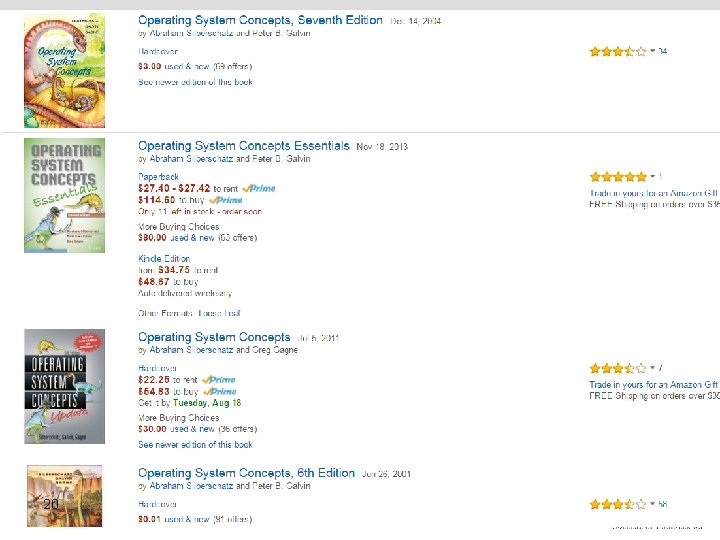The height and width of the screenshot is (540, 720).
Task: Open Operating System Concepts, Seventh Edition title link
Action: tap(260, 20)
